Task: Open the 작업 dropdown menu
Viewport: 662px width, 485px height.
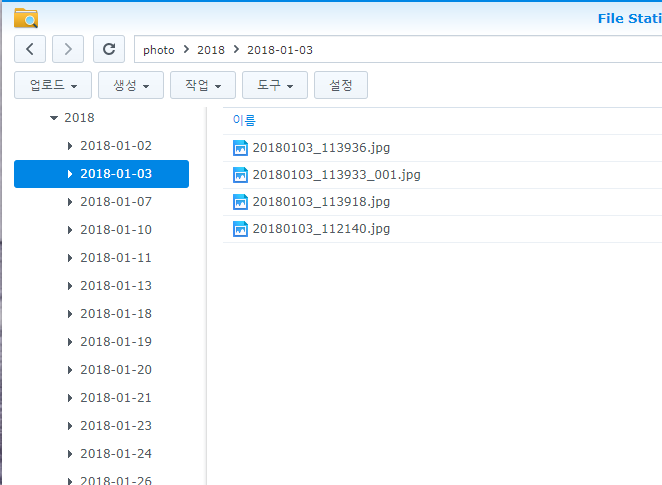Action: 203,85
